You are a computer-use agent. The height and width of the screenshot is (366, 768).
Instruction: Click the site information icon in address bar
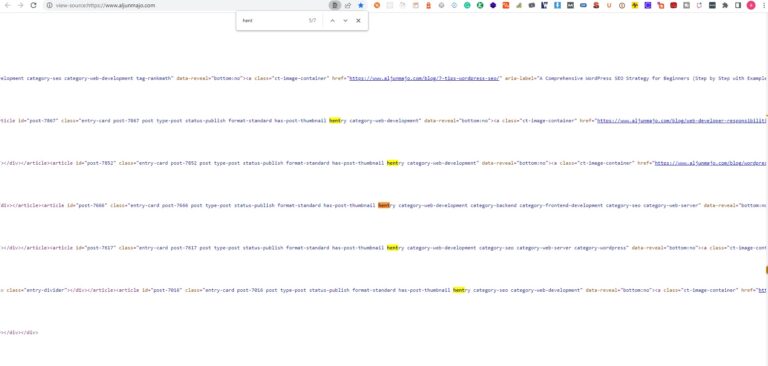coord(49,5)
